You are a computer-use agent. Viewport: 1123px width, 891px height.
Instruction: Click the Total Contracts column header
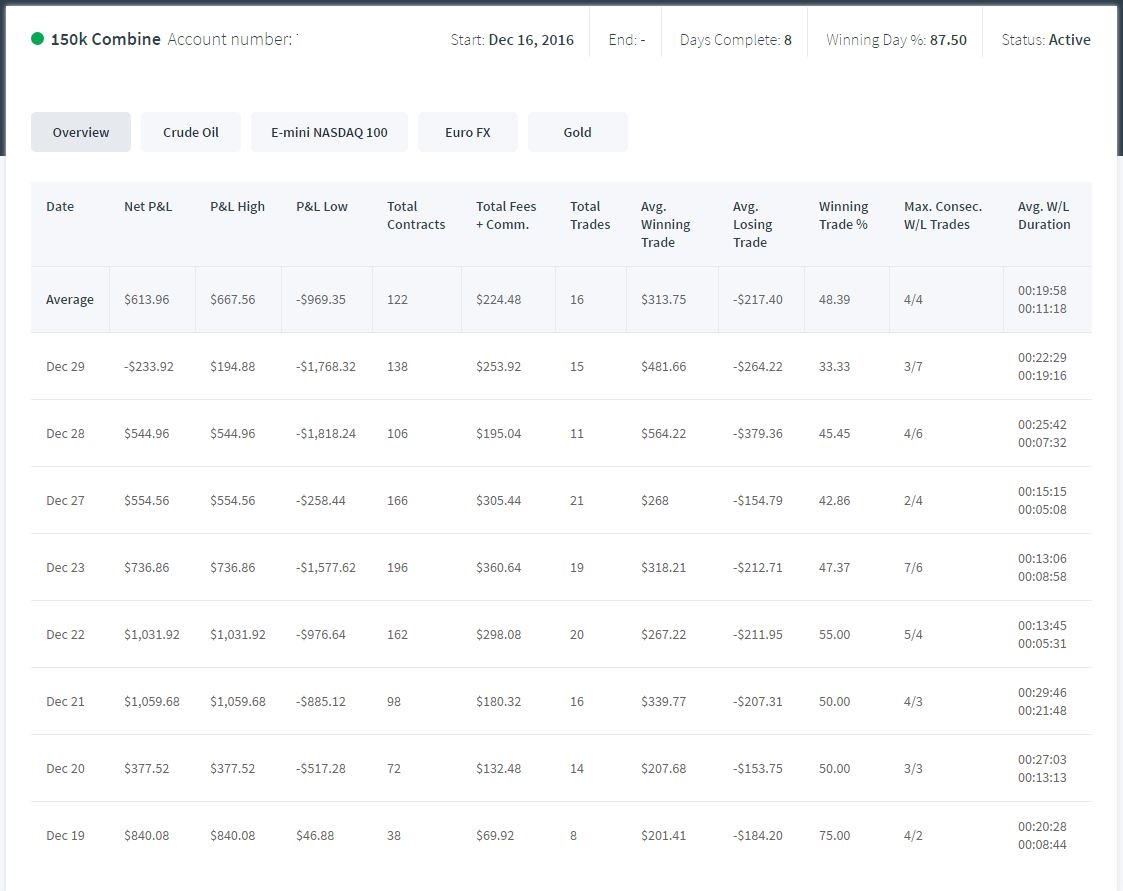[x=416, y=215]
